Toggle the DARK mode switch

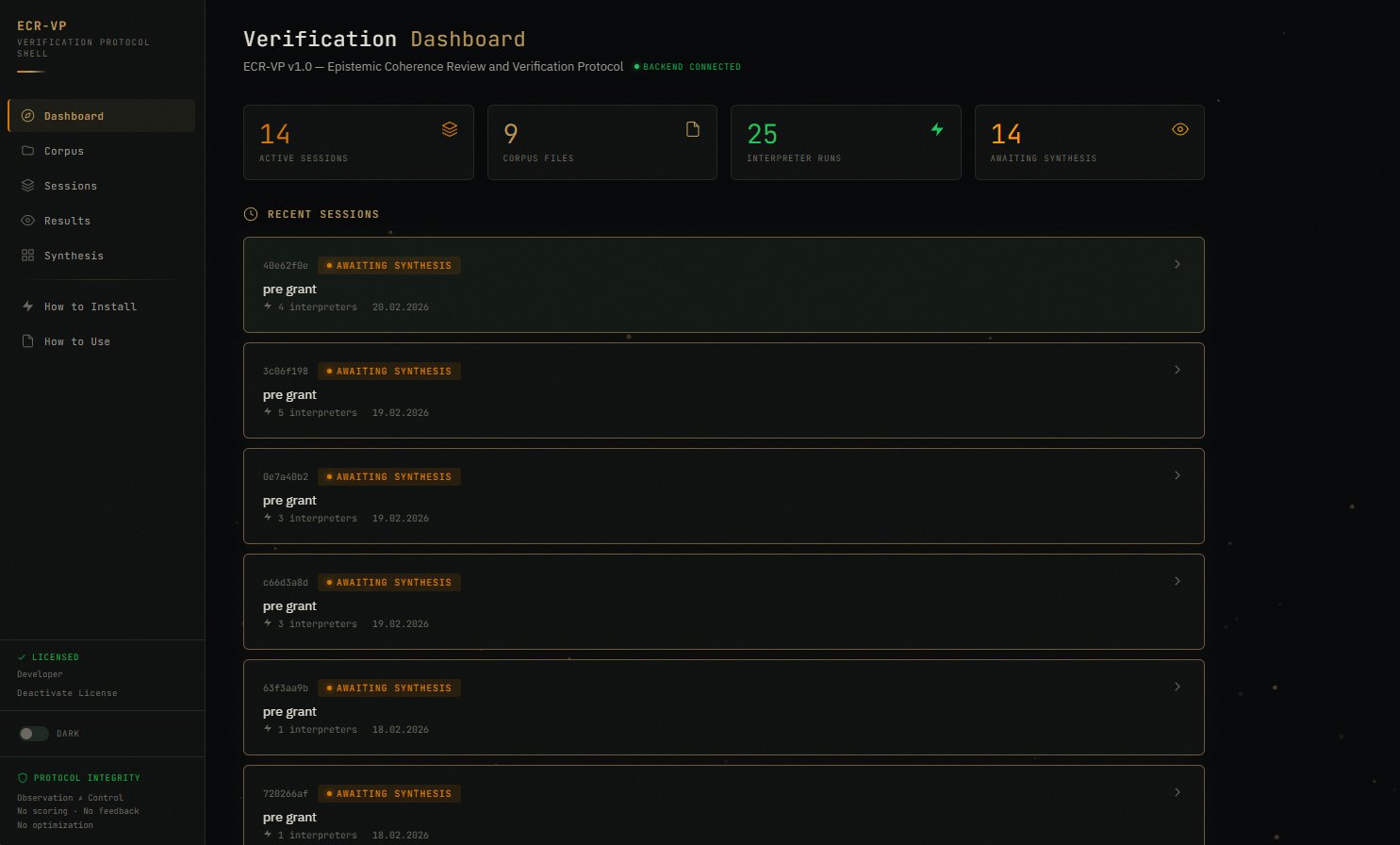[34, 733]
